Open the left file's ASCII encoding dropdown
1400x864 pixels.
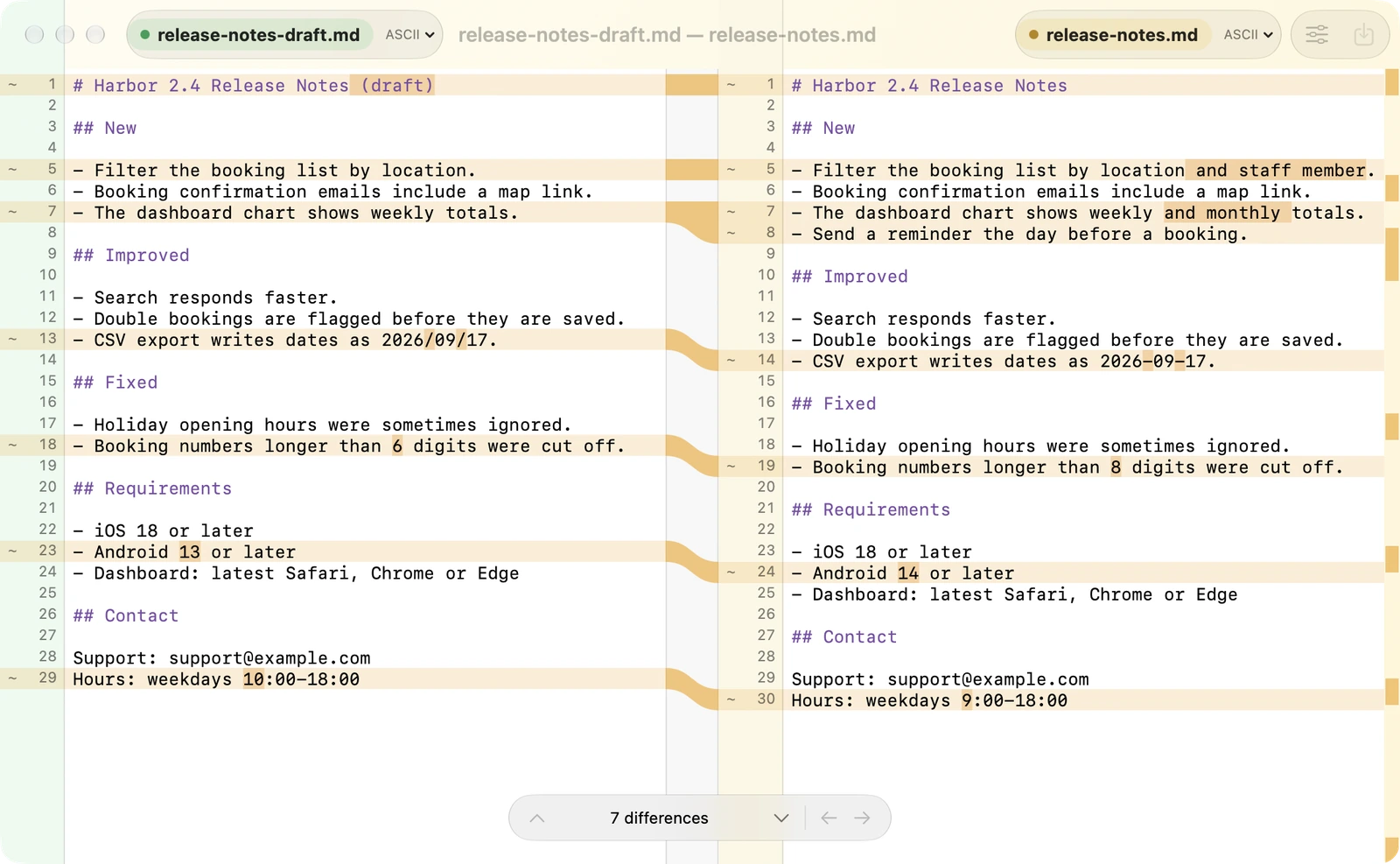[x=409, y=35]
